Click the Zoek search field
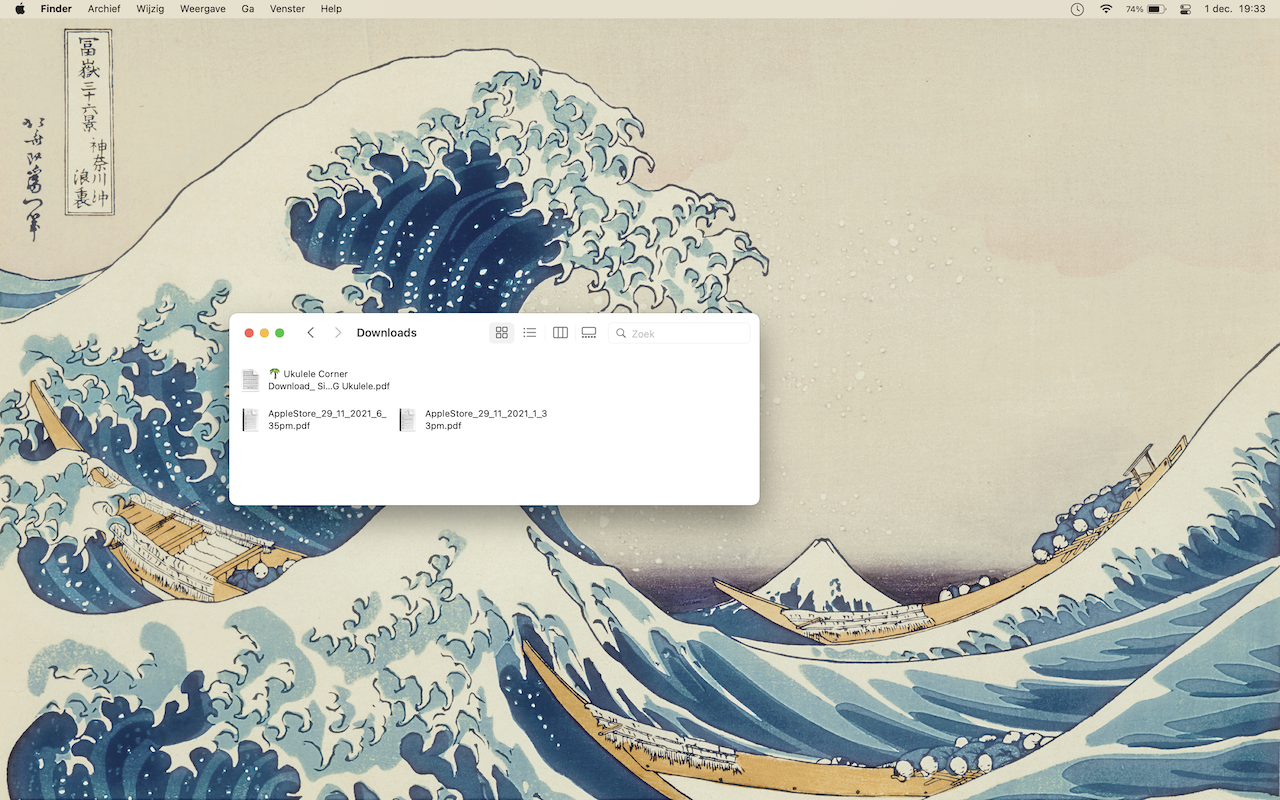The height and width of the screenshot is (800, 1280). pos(679,333)
